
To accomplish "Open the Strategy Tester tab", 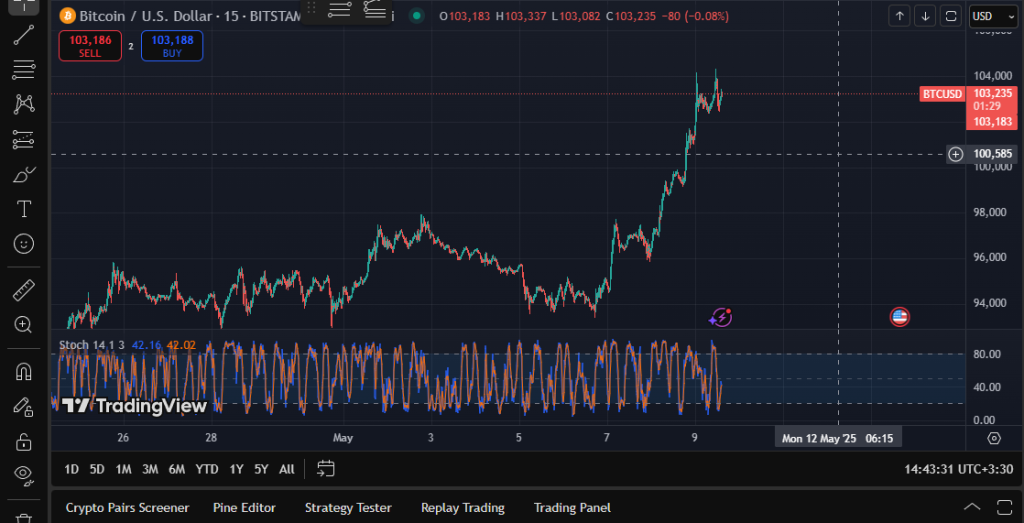I will (x=348, y=508).
